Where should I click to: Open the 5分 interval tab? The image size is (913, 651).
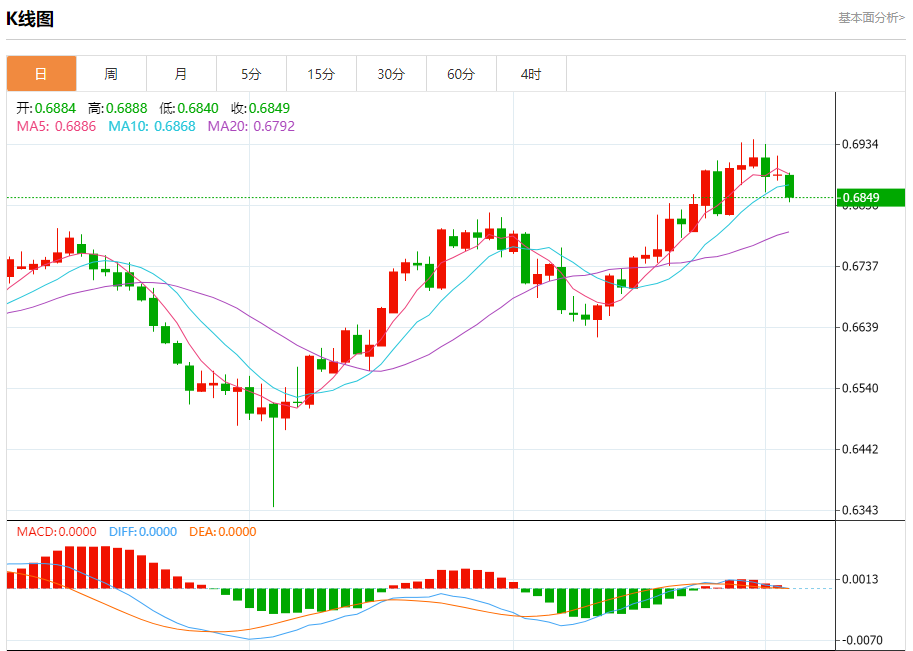251,74
